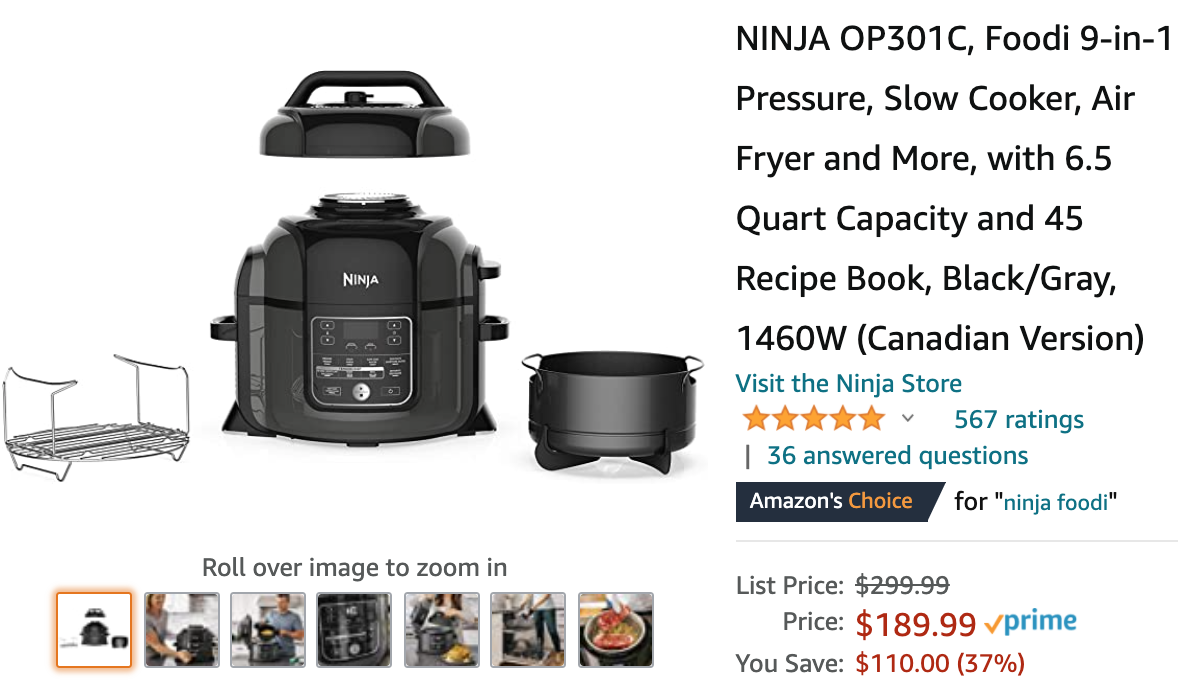1190x686 pixels.
Task: Show fourth thumbnail of control panel closeup
Action: (x=354, y=630)
